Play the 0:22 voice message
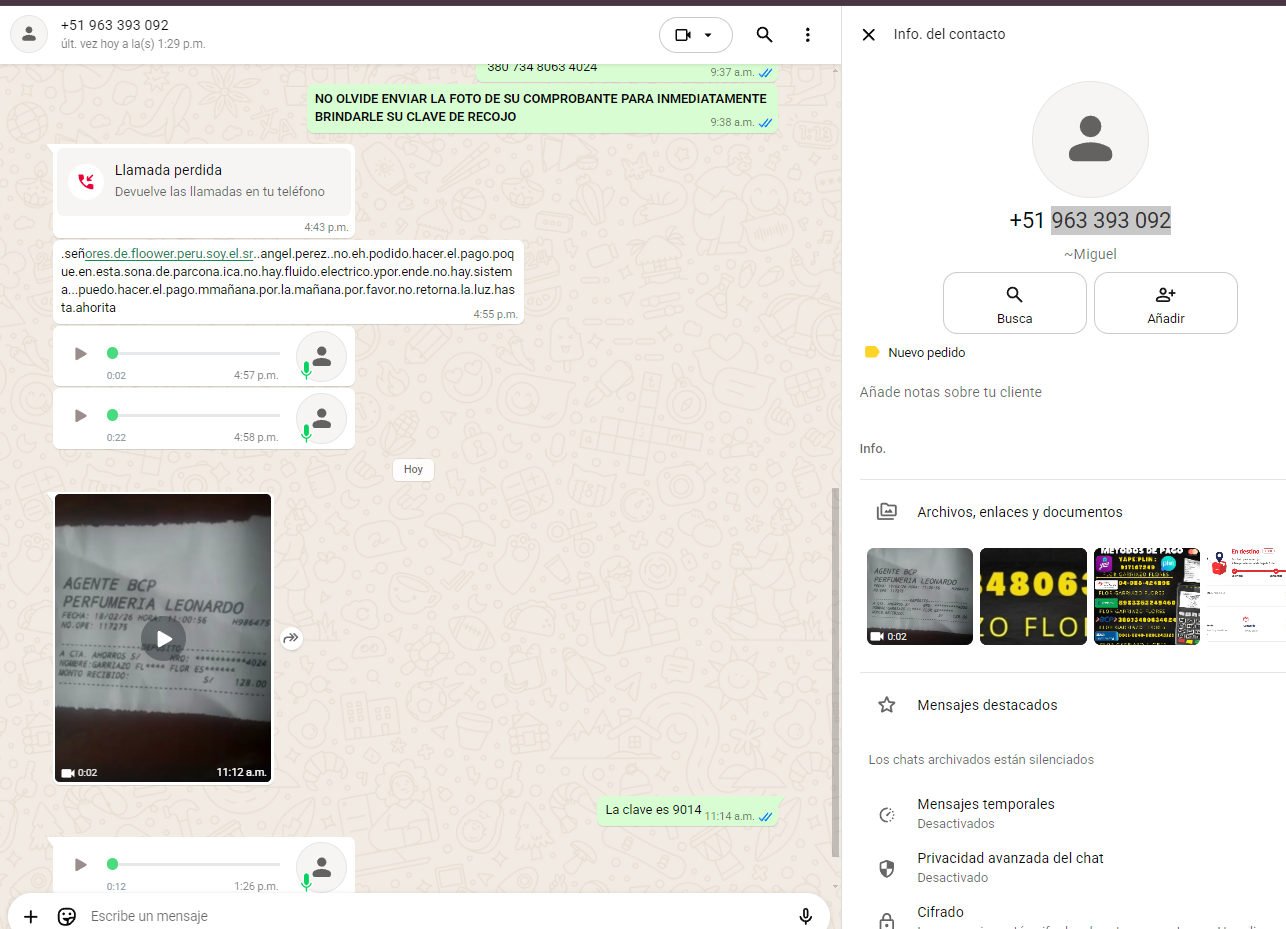The width and height of the screenshot is (1286, 929). [x=81, y=415]
